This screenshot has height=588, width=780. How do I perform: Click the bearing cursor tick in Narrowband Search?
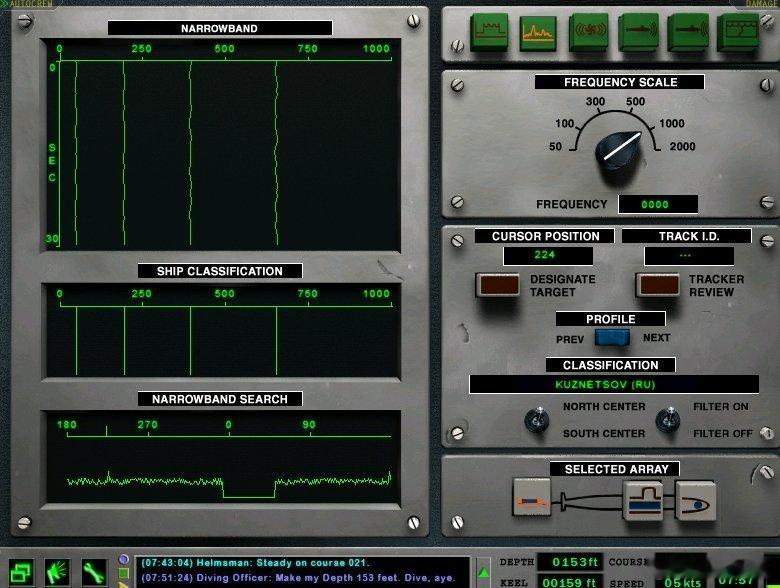point(106,431)
